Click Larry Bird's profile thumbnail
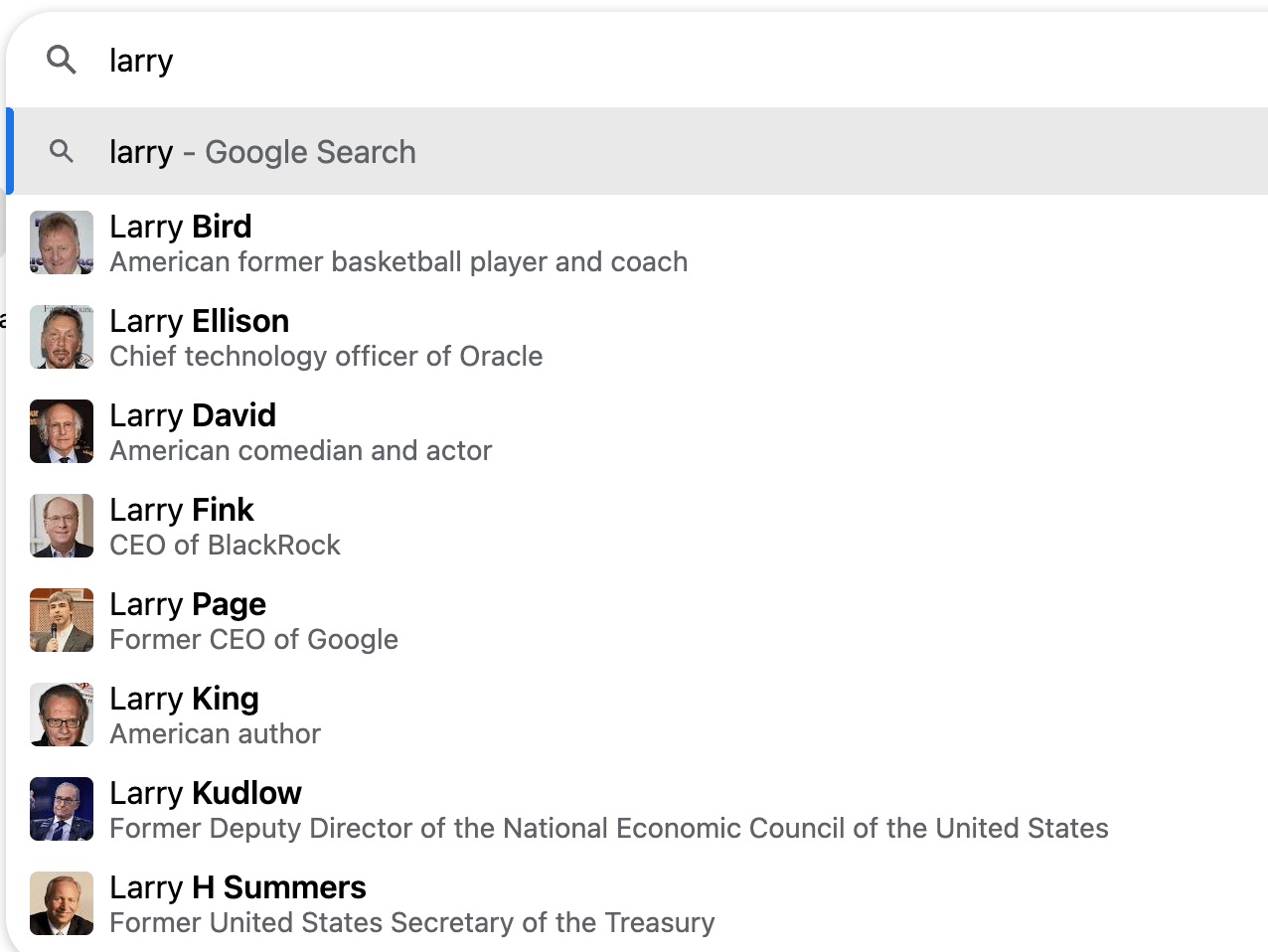 62,242
